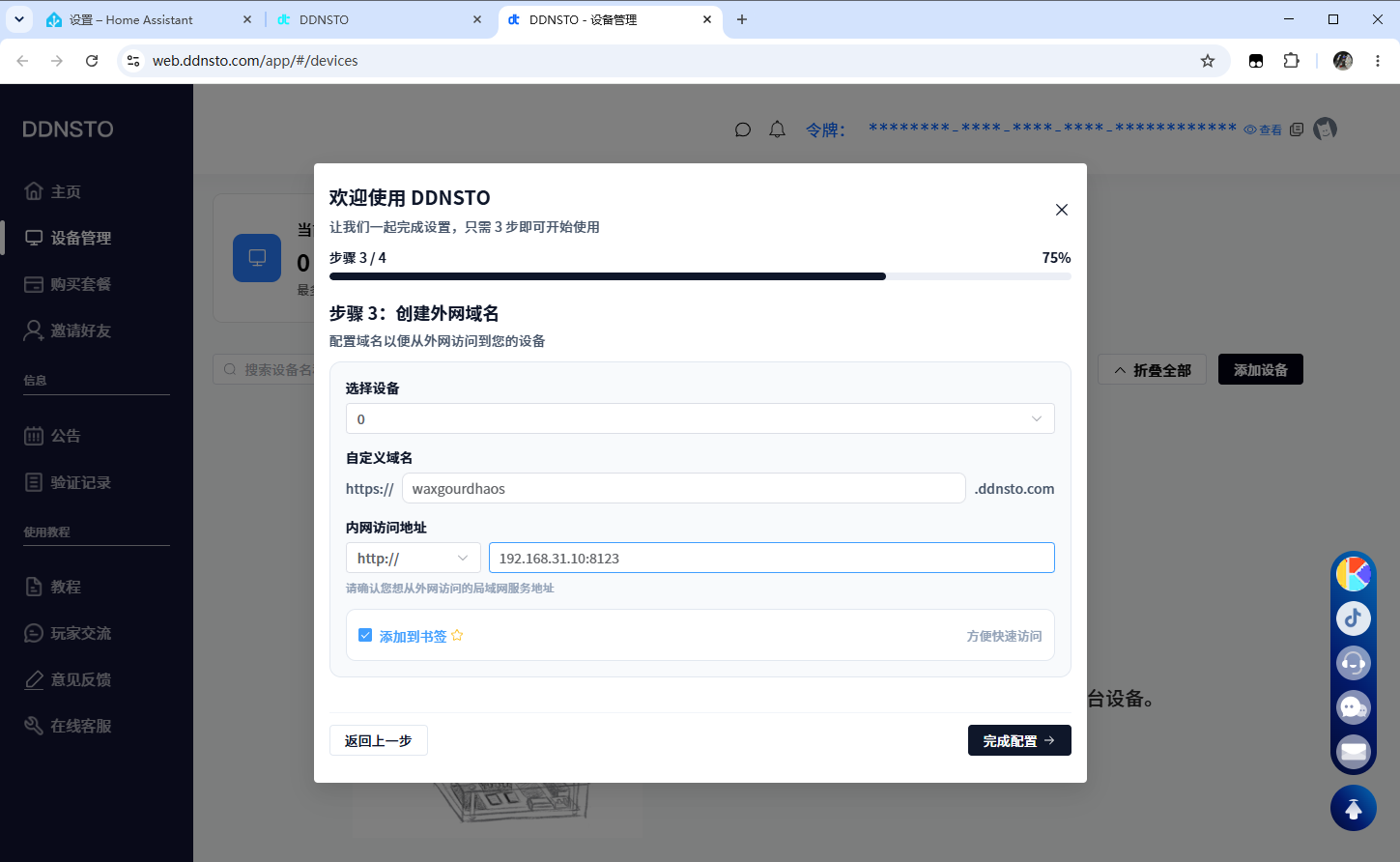Viewport: 1400px width, 862px height.
Task: Click the 令牌 label text
Action: 826,129
